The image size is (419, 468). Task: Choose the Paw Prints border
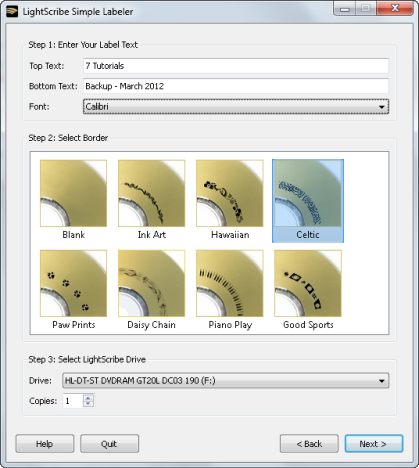(73, 283)
